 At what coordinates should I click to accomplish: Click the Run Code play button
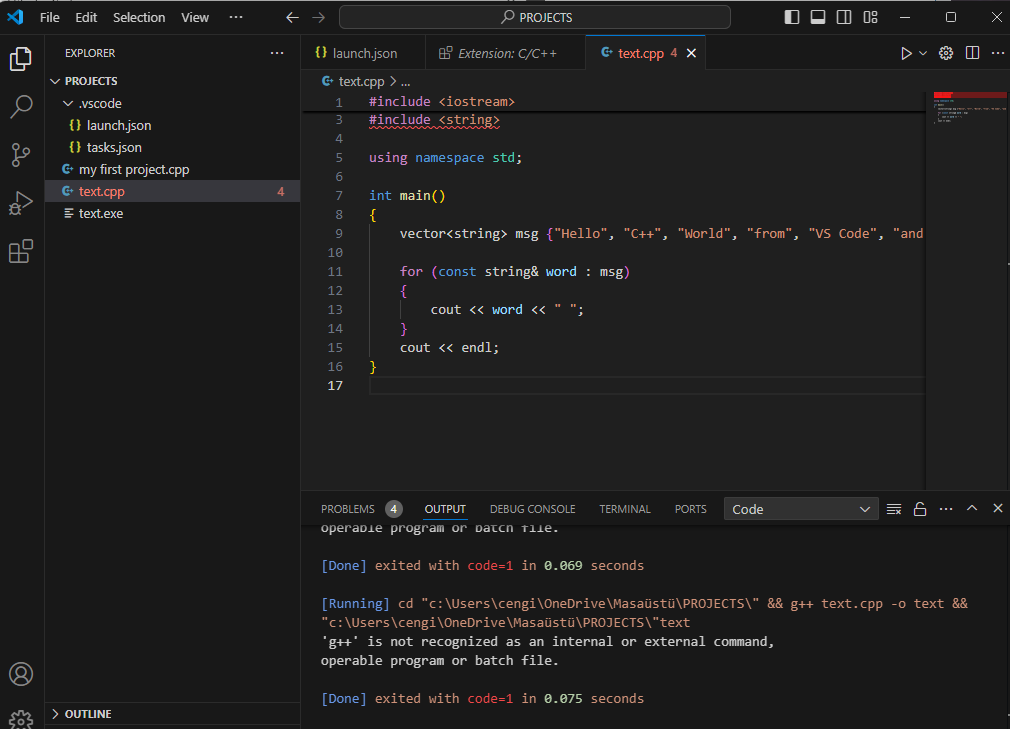906,53
